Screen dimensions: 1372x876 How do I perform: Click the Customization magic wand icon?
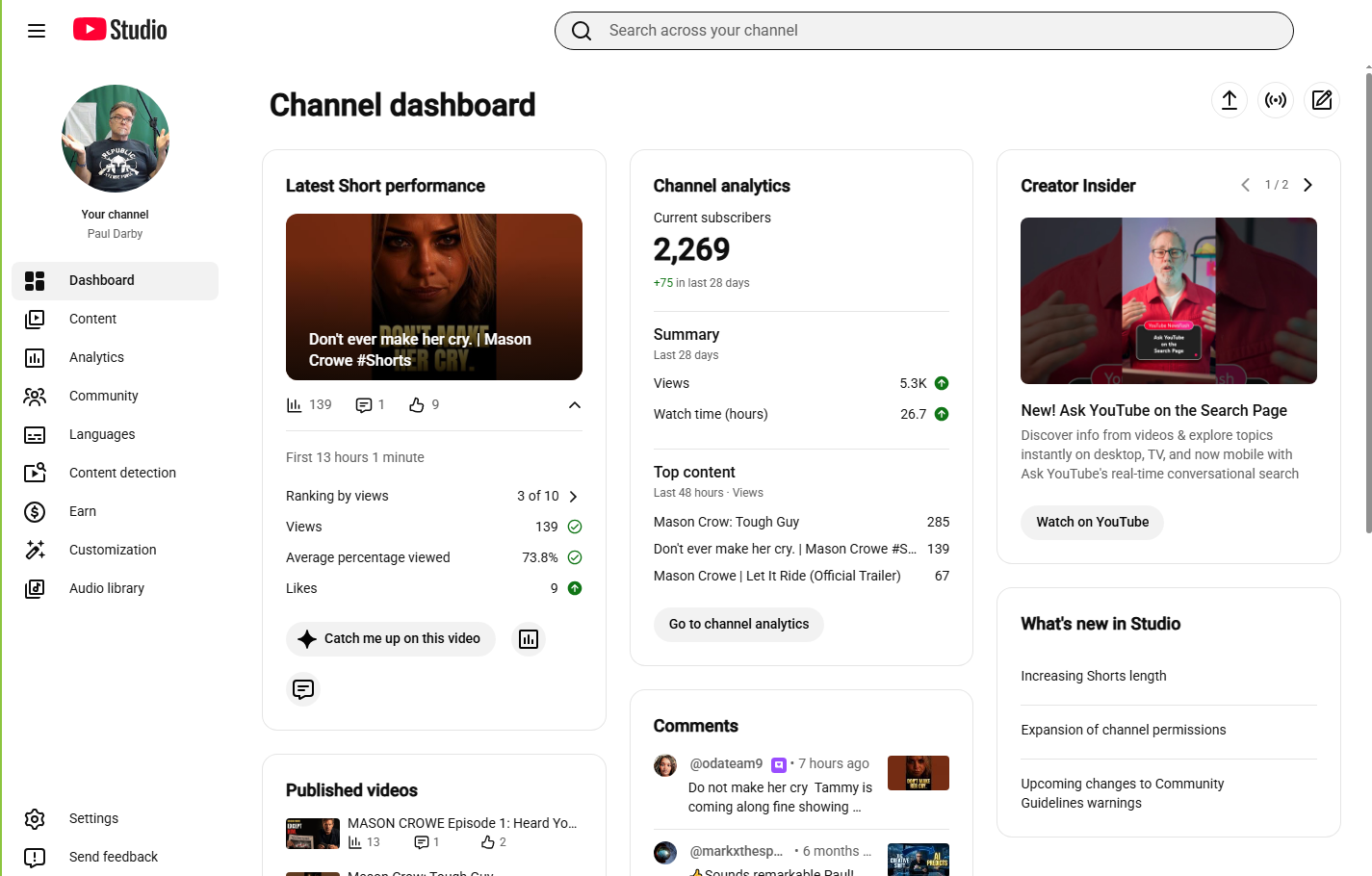(x=35, y=551)
